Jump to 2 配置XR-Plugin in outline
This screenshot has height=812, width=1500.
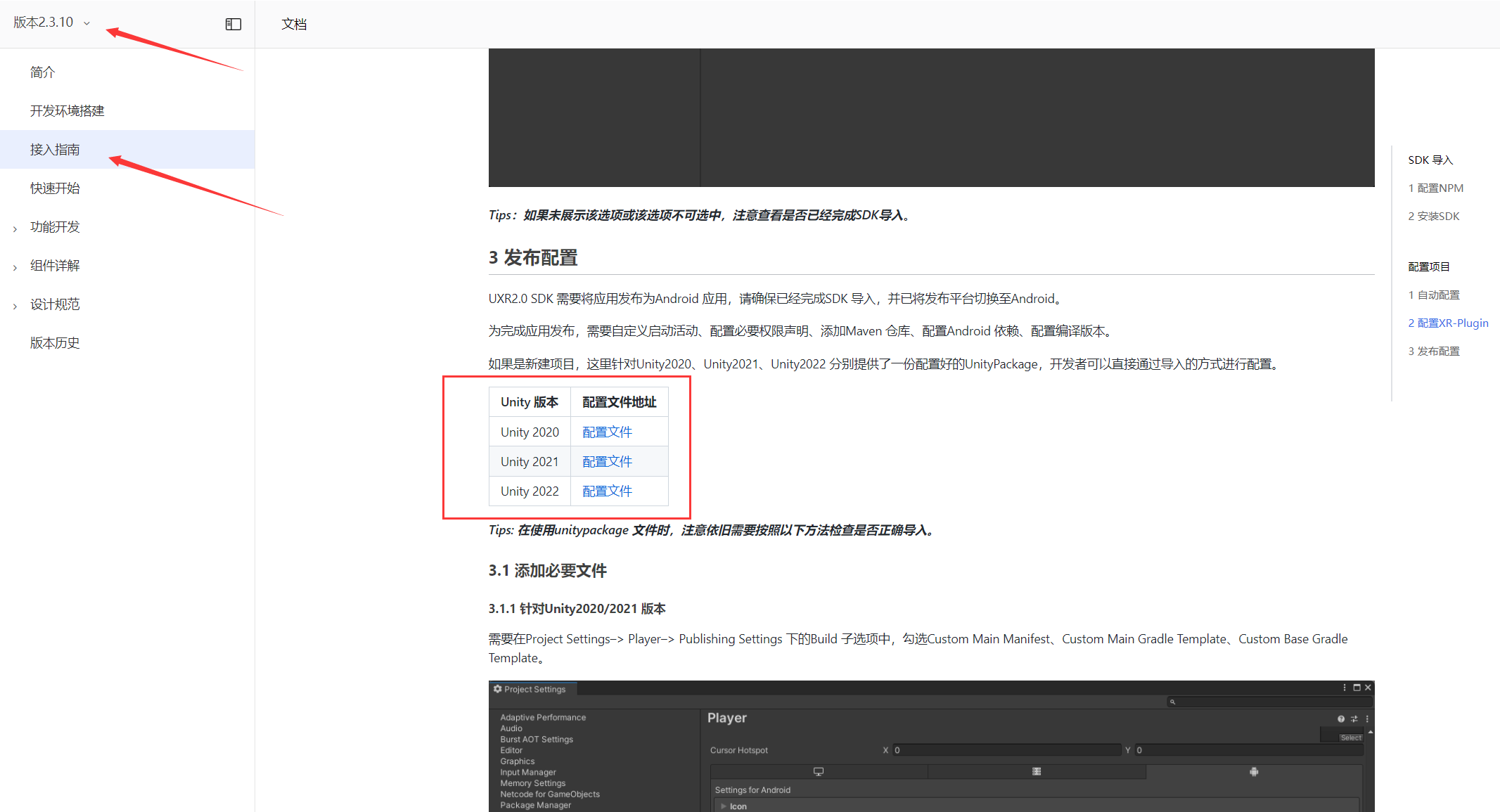[x=1447, y=323]
